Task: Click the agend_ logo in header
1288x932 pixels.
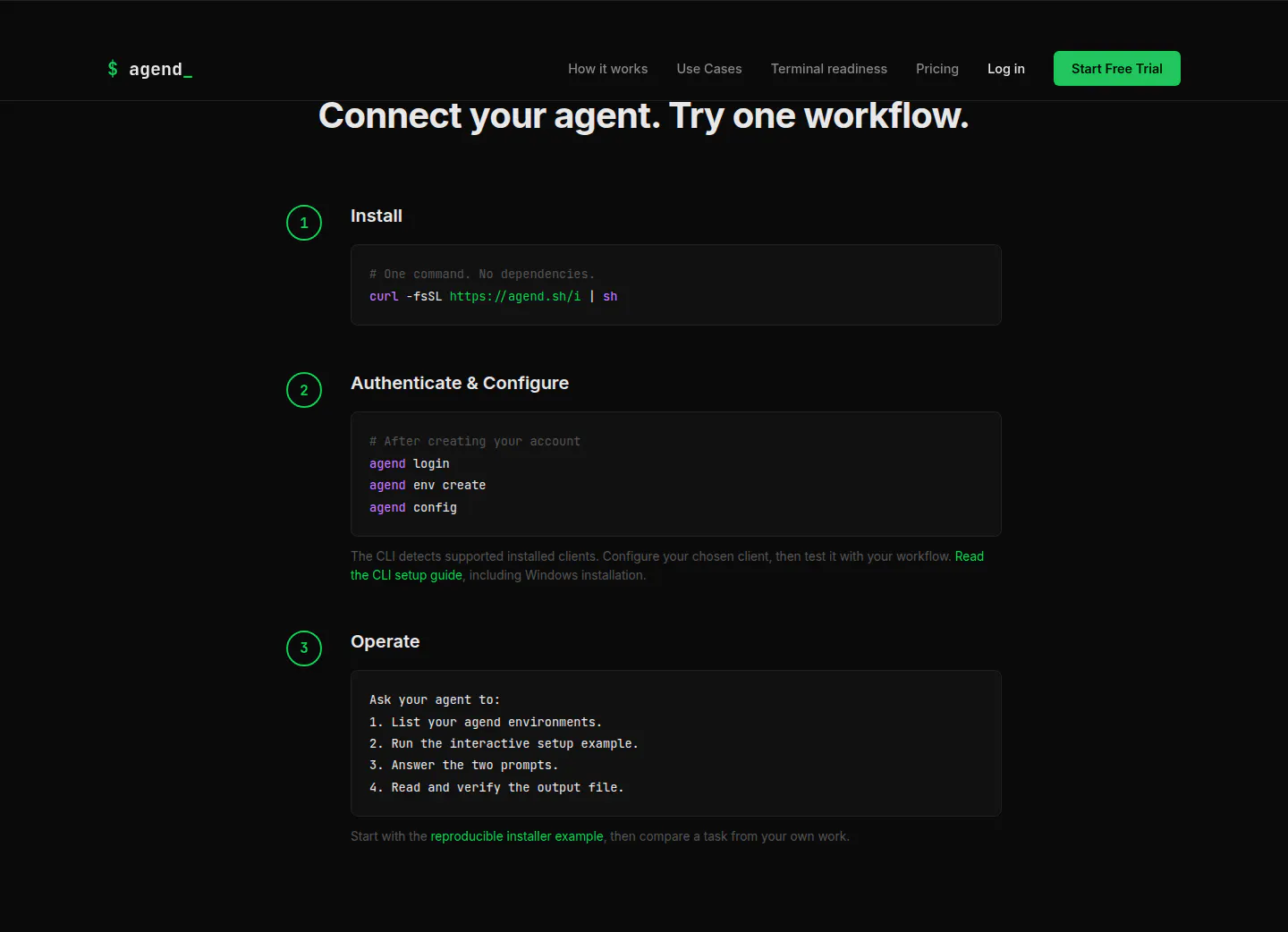Action: 149,69
